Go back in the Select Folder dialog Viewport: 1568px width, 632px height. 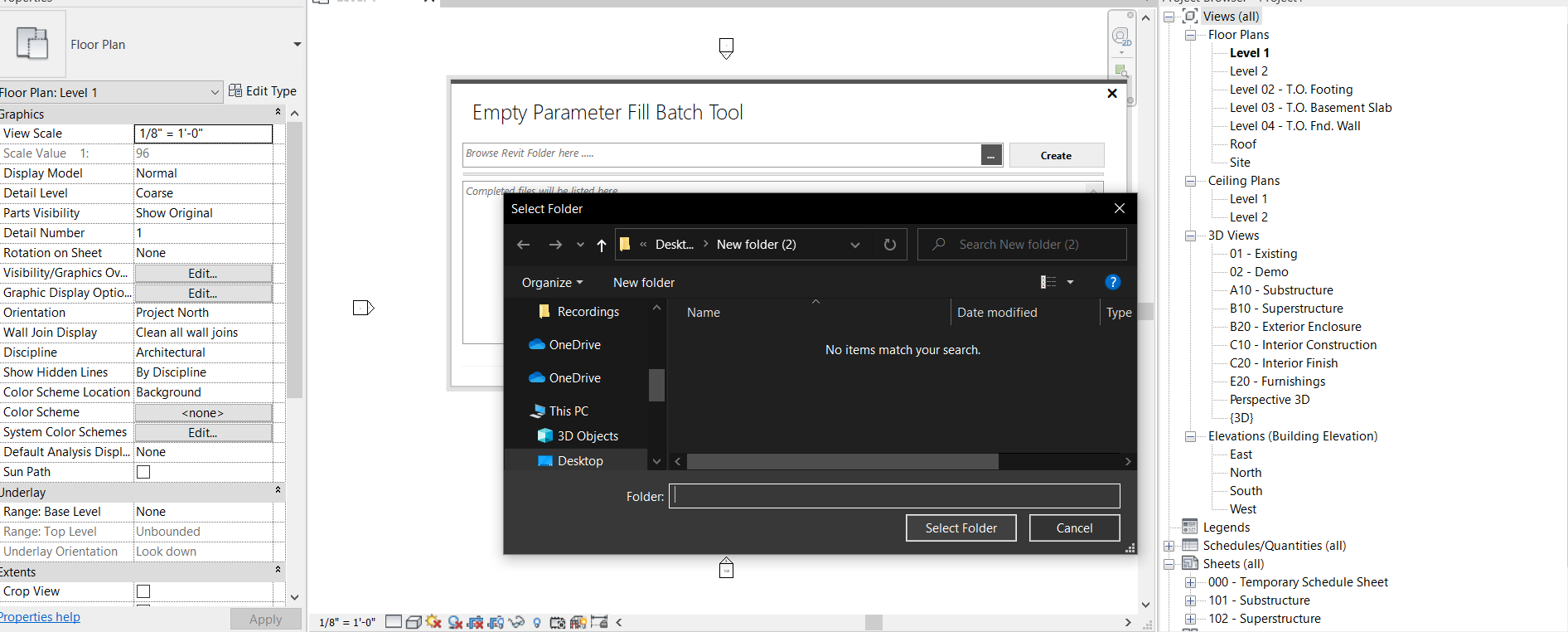tap(523, 245)
